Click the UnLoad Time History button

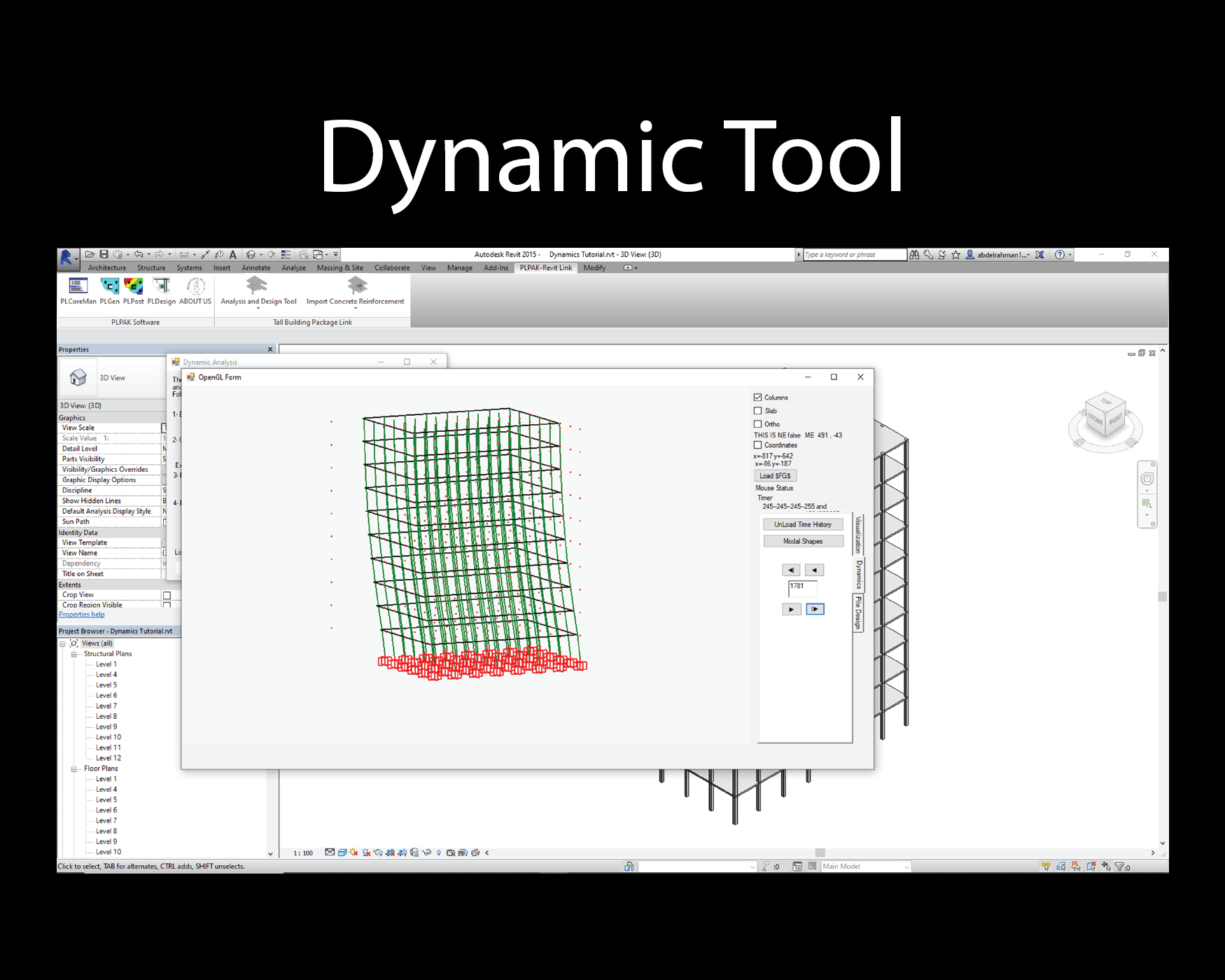(x=803, y=524)
